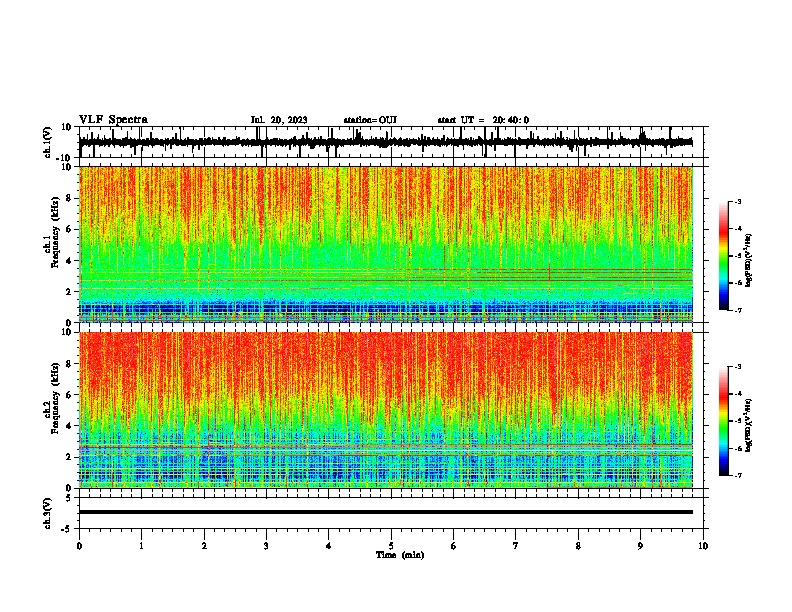The width and height of the screenshot is (792, 612).
Task: Click the station=OUI label
Action: point(370,120)
